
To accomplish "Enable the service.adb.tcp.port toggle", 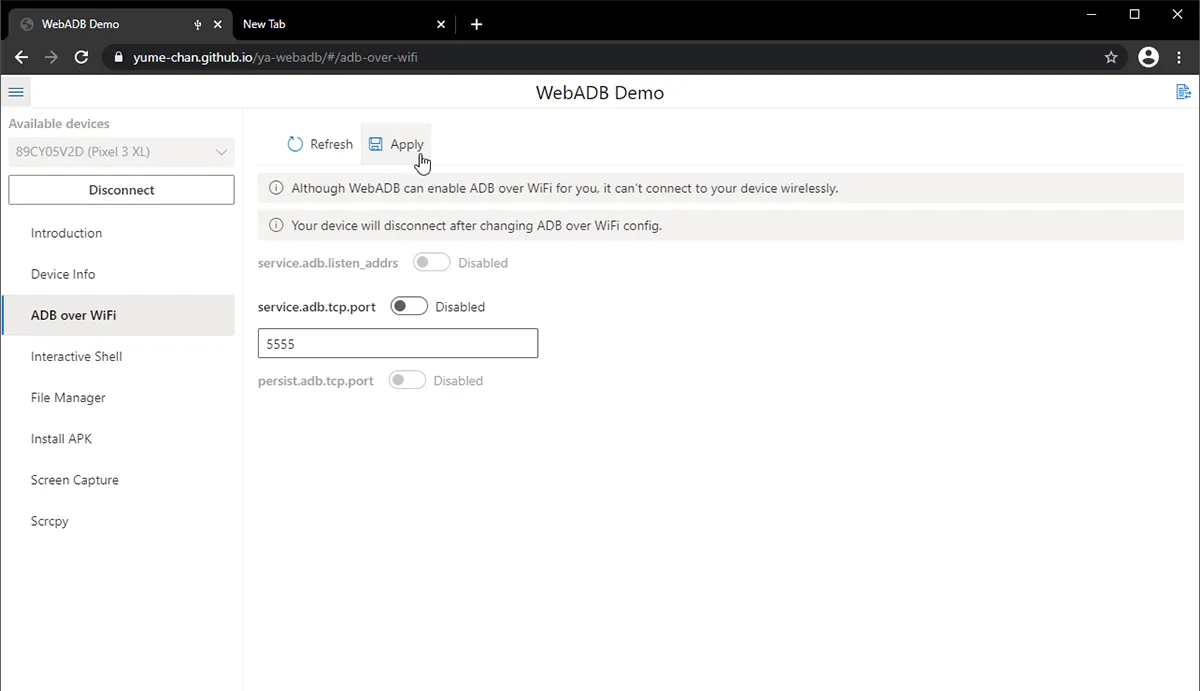I will tap(408, 305).
